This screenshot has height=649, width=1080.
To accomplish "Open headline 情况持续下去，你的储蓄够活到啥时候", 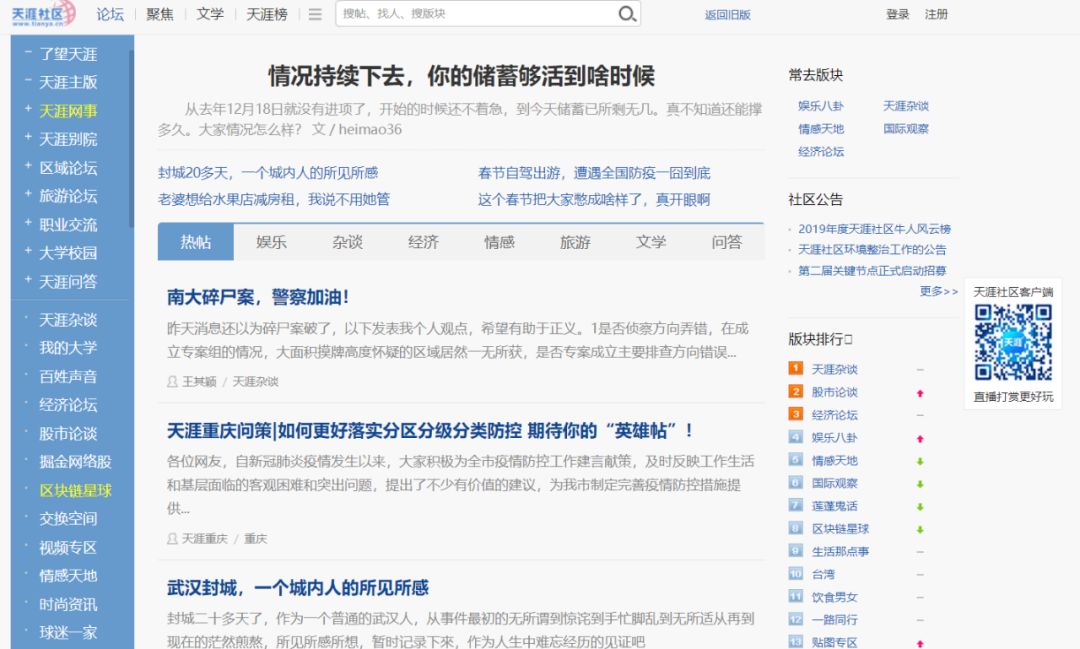I will point(461,76).
